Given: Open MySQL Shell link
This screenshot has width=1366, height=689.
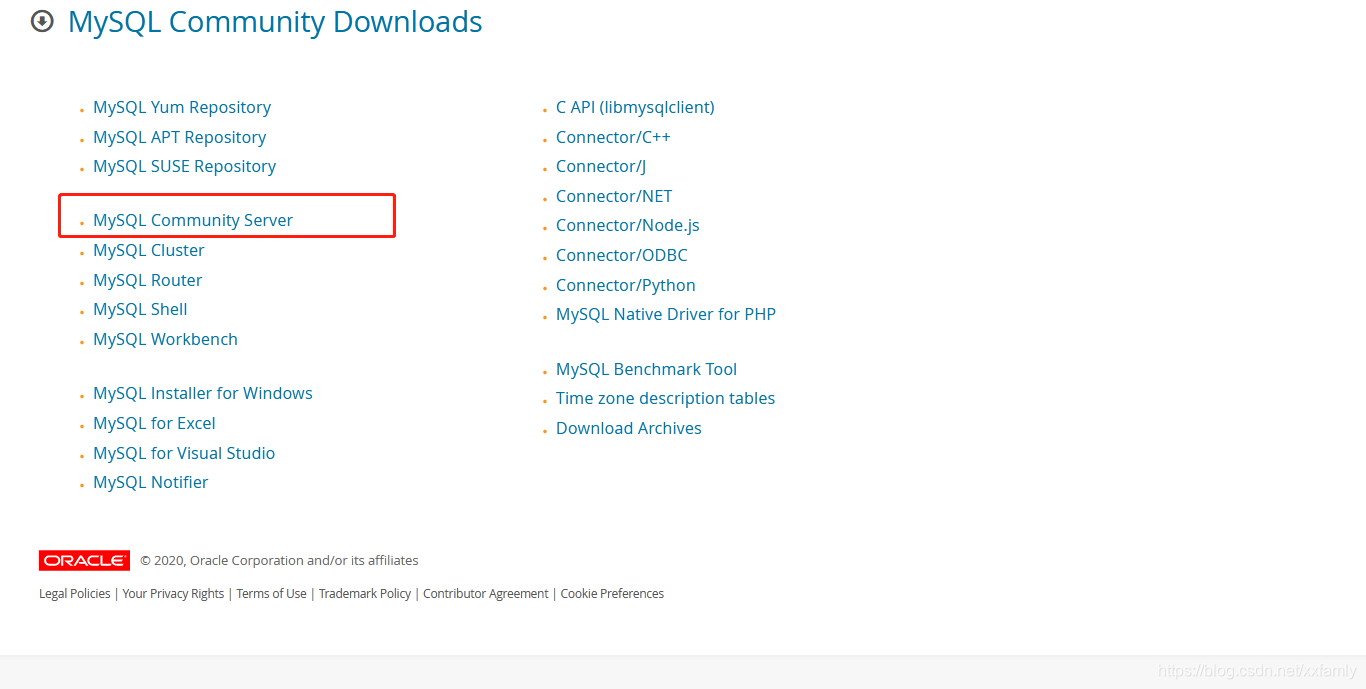Looking at the screenshot, I should tap(140, 309).
